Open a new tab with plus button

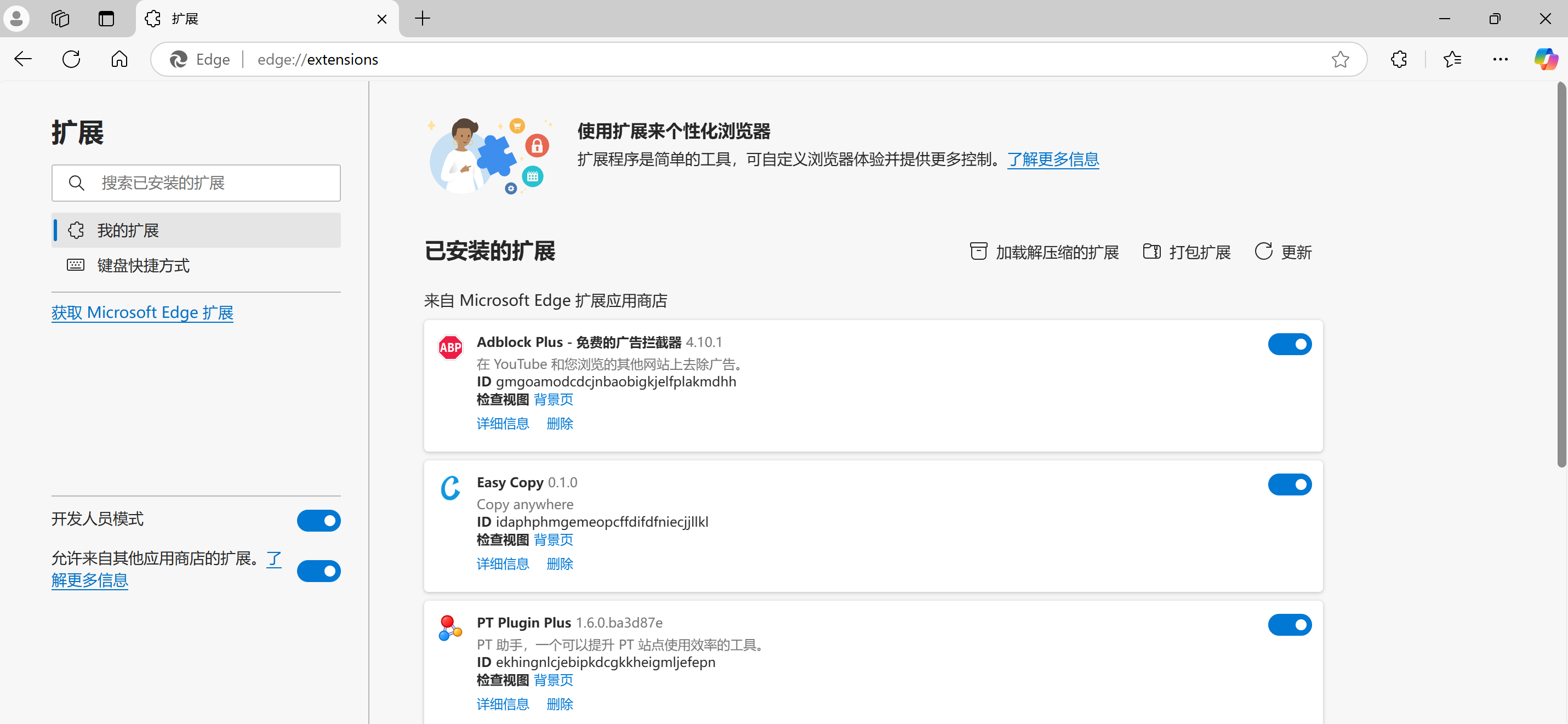pos(423,18)
